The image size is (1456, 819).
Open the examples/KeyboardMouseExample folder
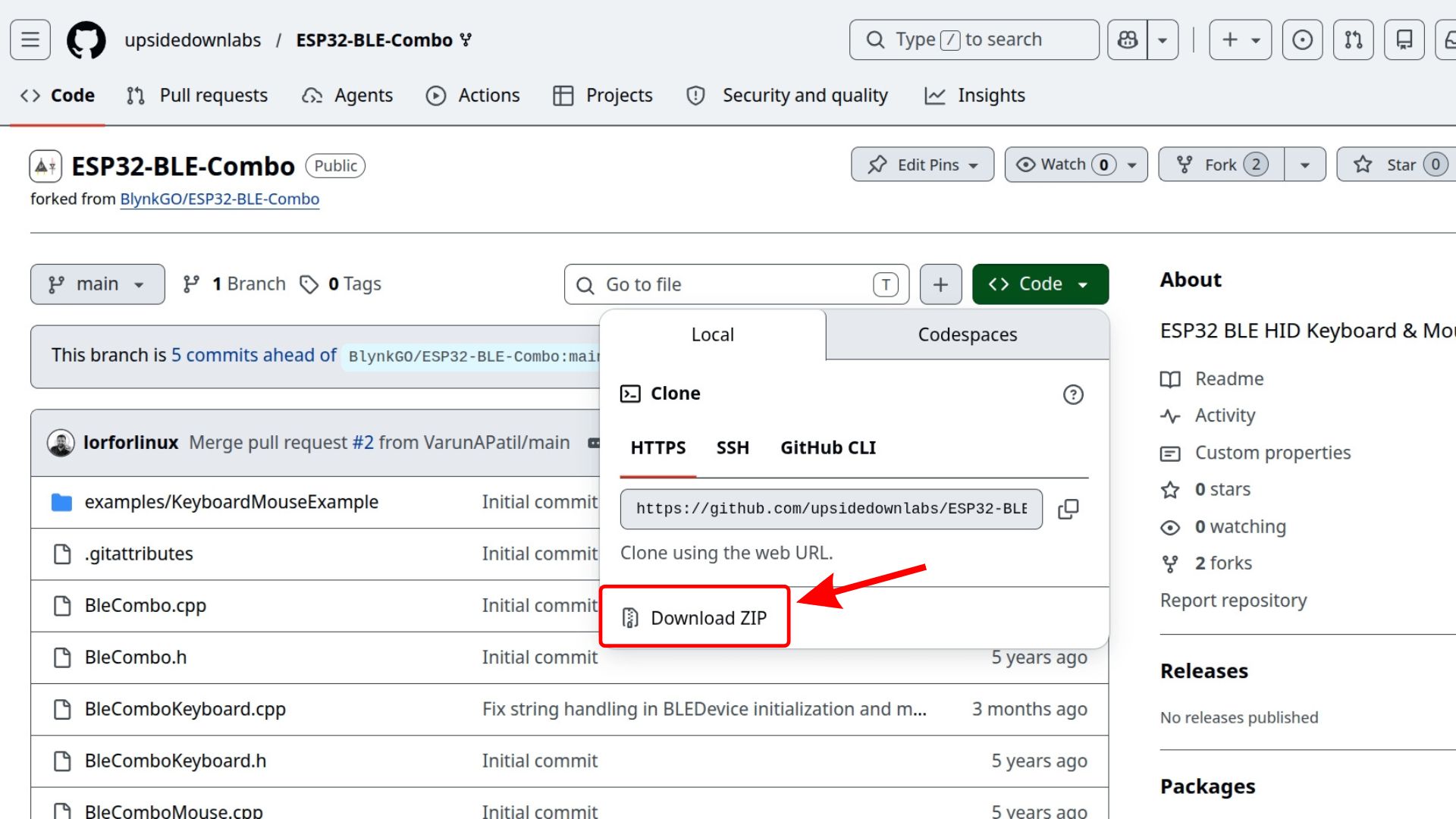231,502
